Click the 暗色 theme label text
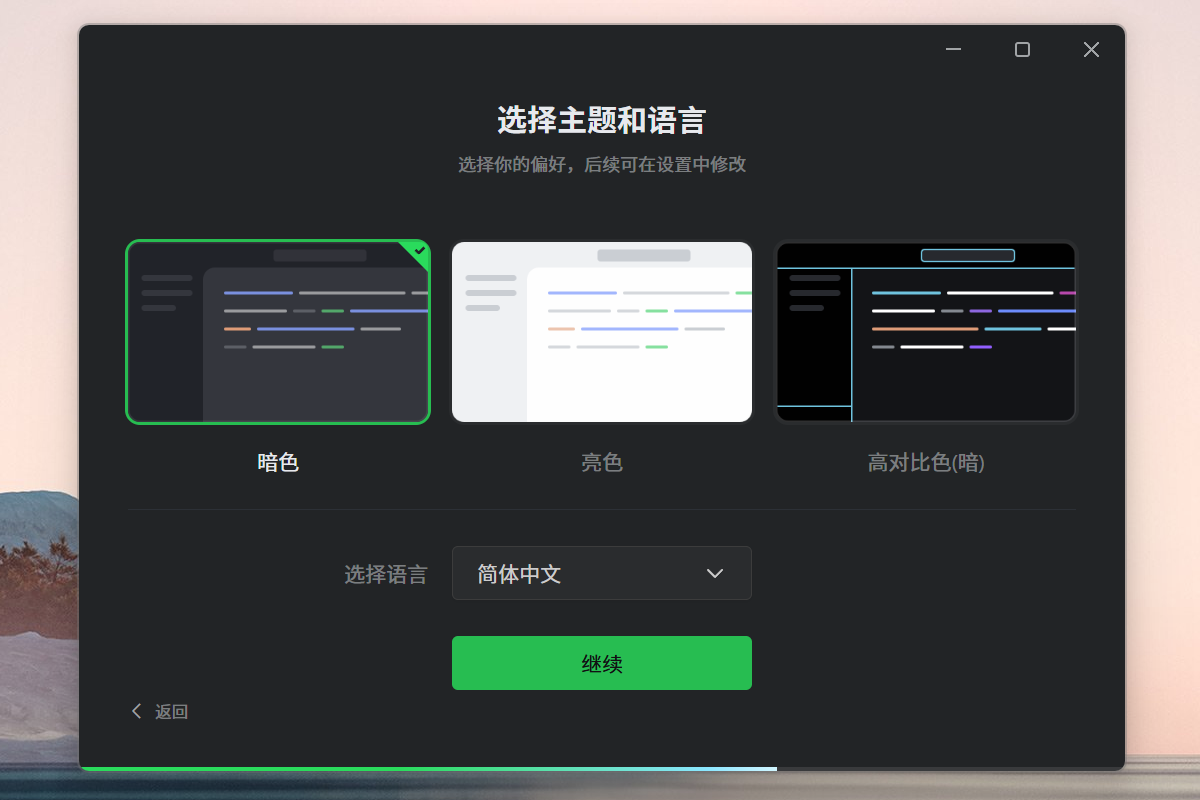1200x800 pixels. tap(278, 463)
